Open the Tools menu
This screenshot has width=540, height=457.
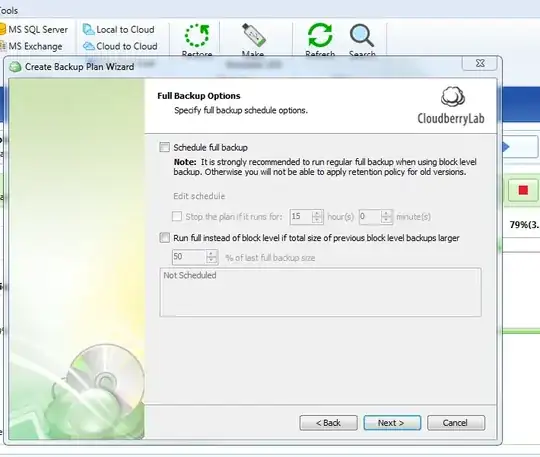click(9, 10)
